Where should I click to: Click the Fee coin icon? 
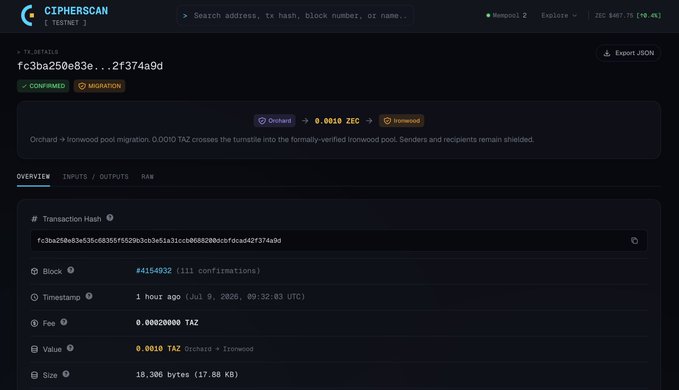[34, 323]
